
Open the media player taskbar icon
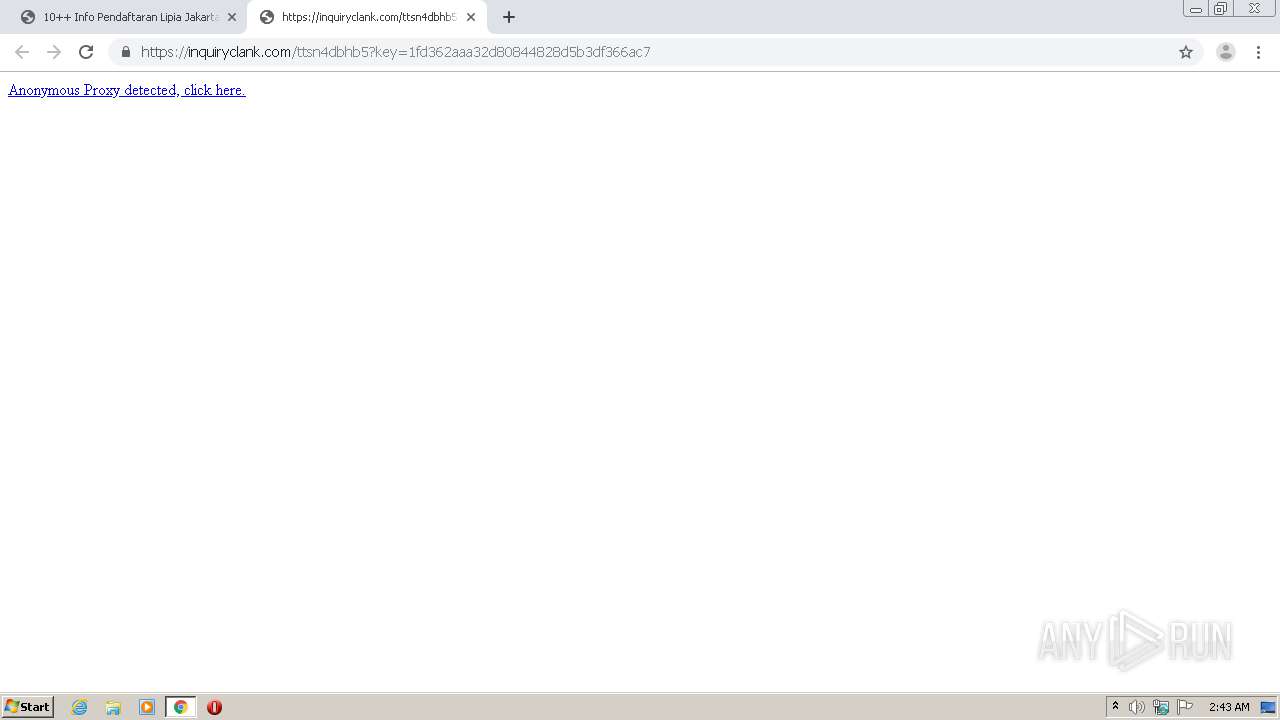pyautogui.click(x=147, y=707)
